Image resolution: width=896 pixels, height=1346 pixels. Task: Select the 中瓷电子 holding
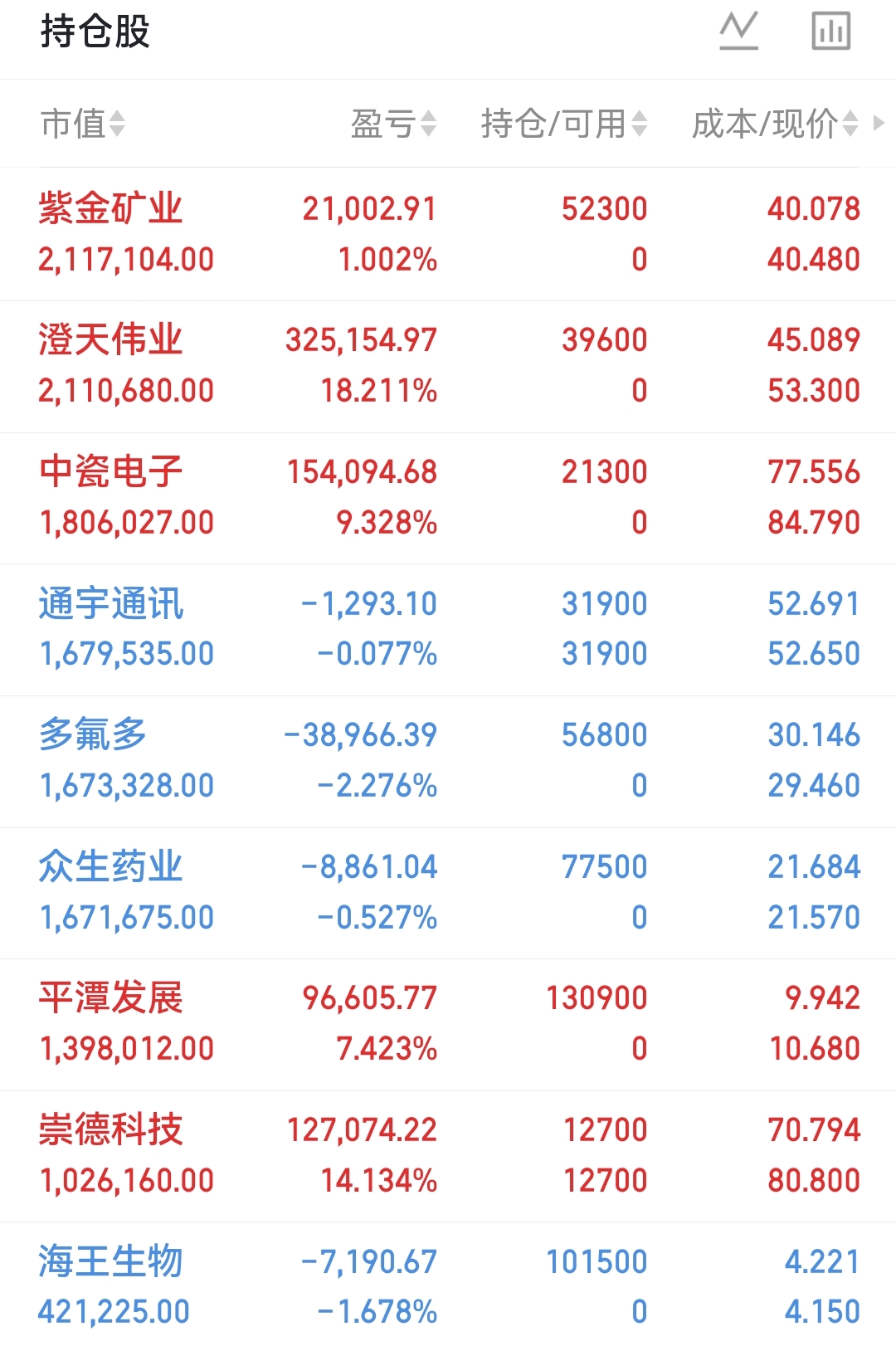click(x=448, y=499)
